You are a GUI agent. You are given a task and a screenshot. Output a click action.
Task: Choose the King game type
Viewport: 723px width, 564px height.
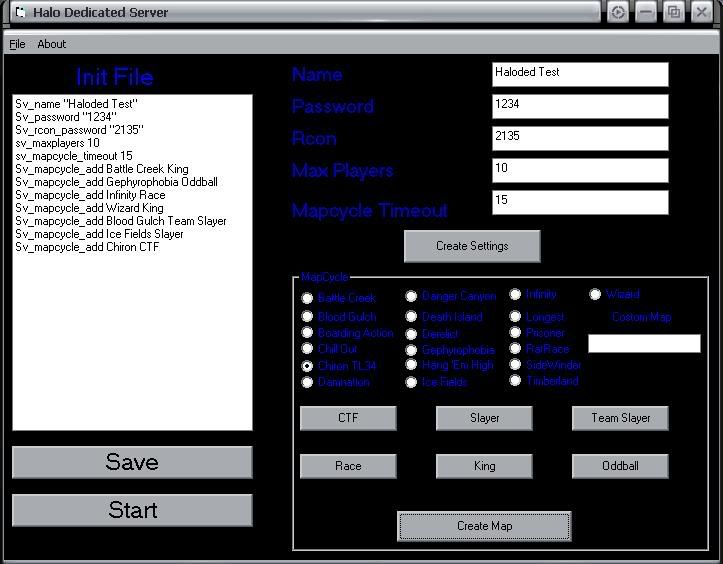tap(484, 466)
